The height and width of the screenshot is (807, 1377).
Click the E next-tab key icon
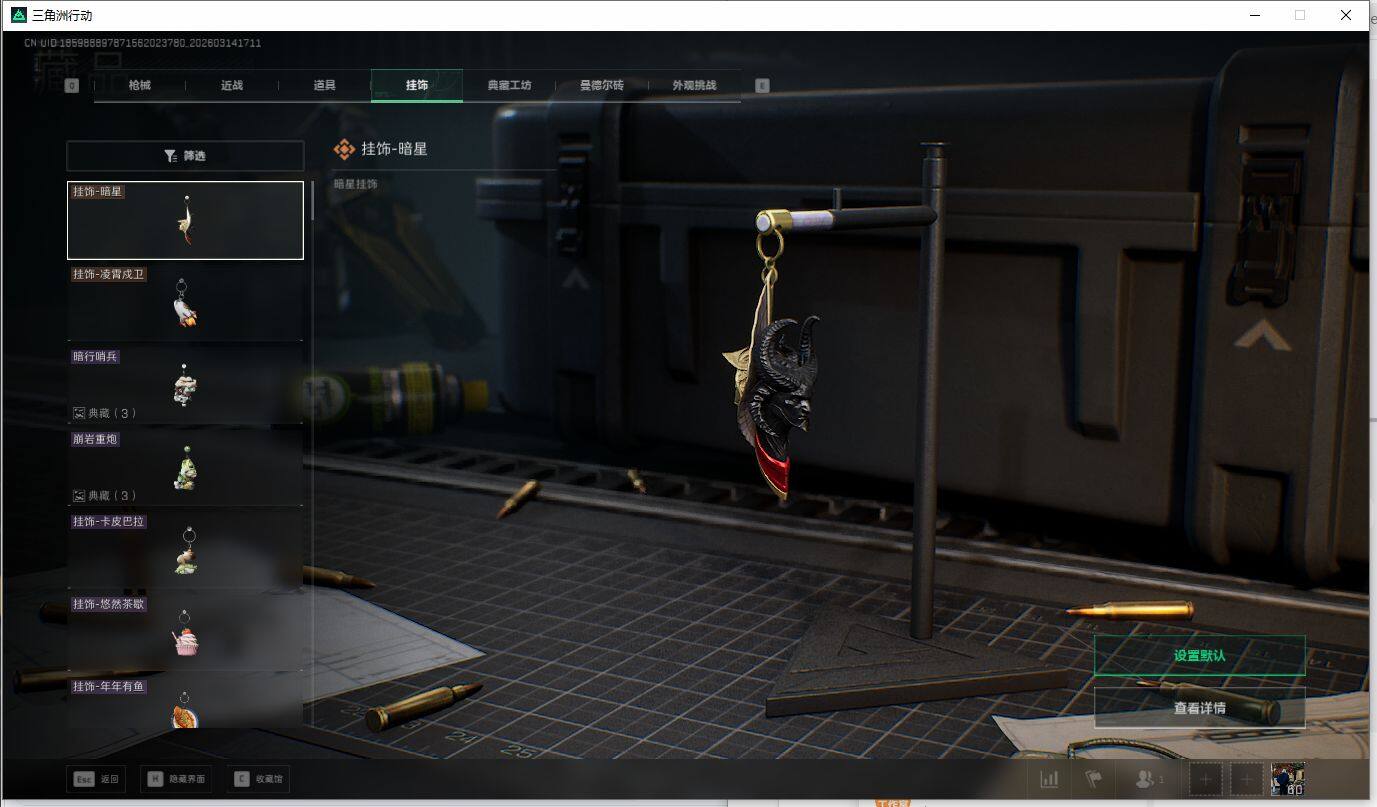[x=762, y=86]
